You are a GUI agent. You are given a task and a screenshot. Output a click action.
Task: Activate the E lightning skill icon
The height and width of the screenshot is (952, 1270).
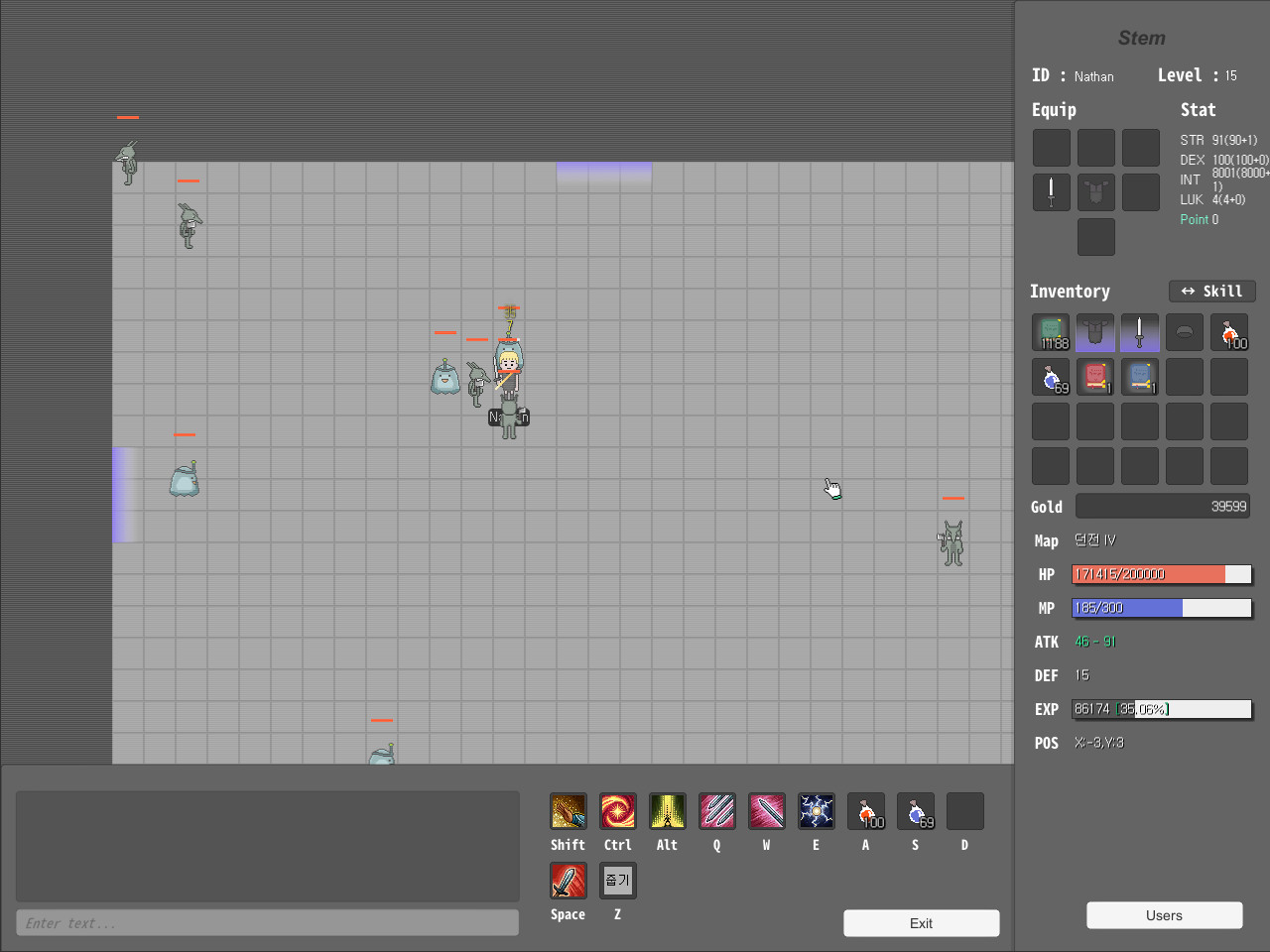(816, 810)
